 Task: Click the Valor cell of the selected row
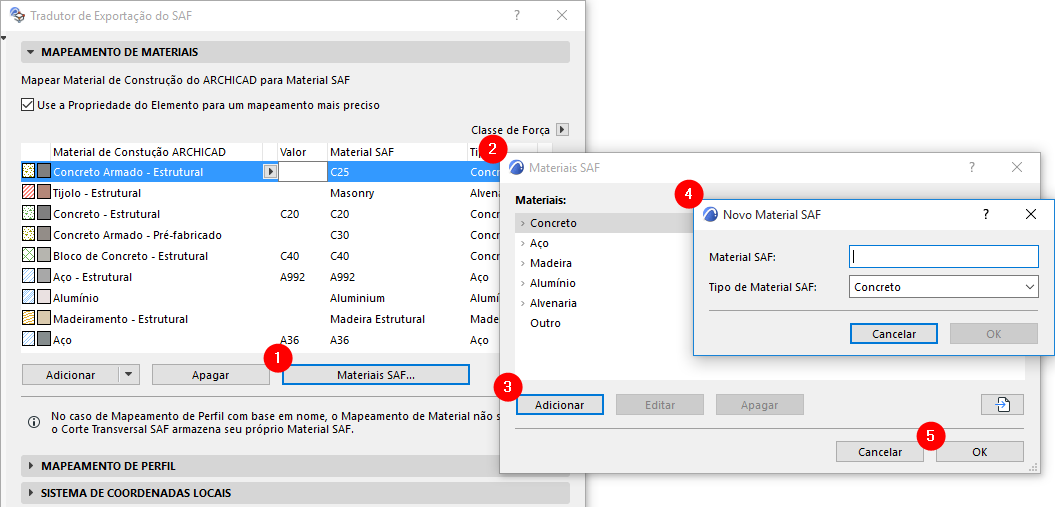click(x=302, y=172)
